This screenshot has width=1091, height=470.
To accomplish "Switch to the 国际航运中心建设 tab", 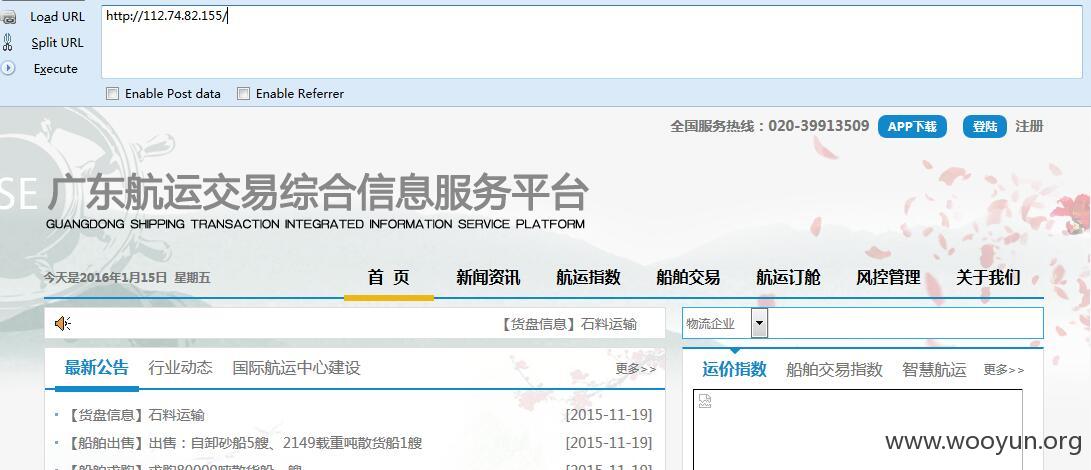I will pyautogui.click(x=296, y=368).
